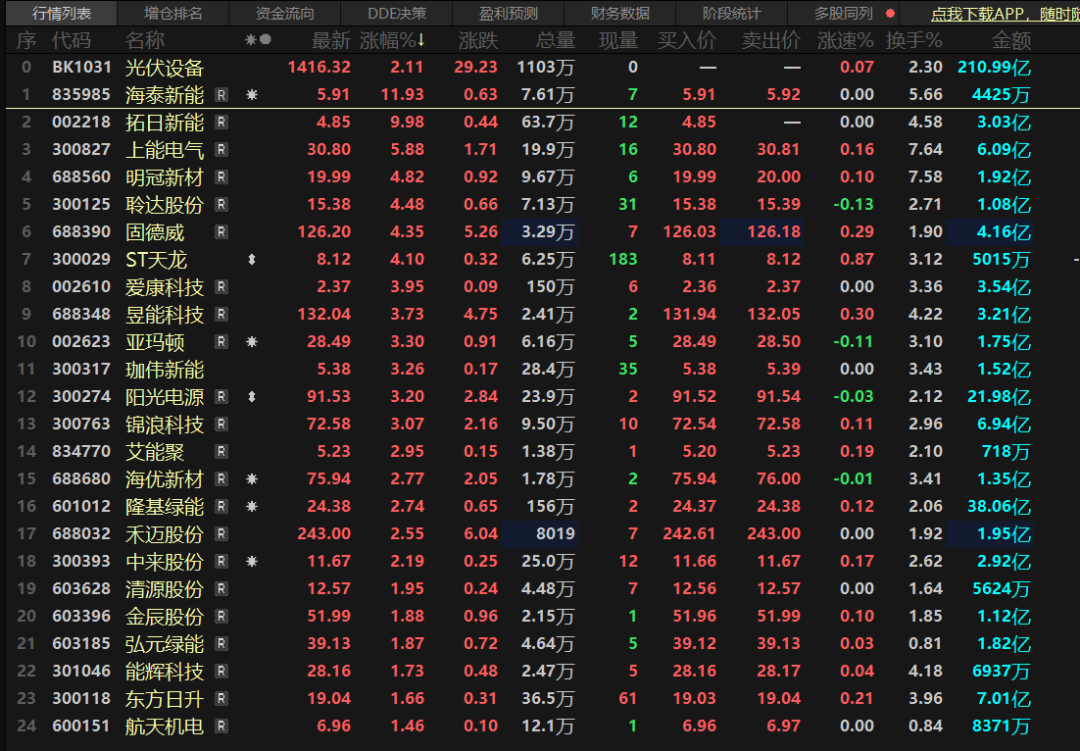The image size is (1080, 751).
Task: Select stock code 601012
Action: [x=81, y=506]
